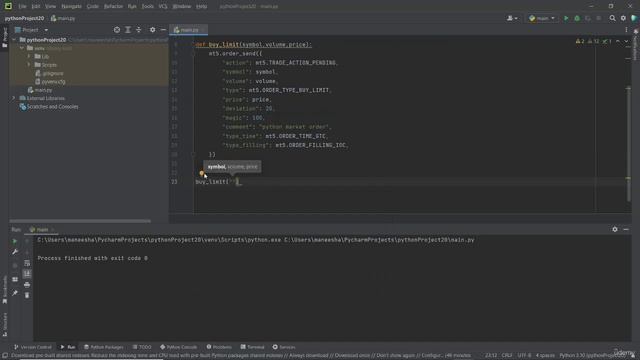Open the Edit menu
640x360 pixels.
pyautogui.click(x=36, y=7)
